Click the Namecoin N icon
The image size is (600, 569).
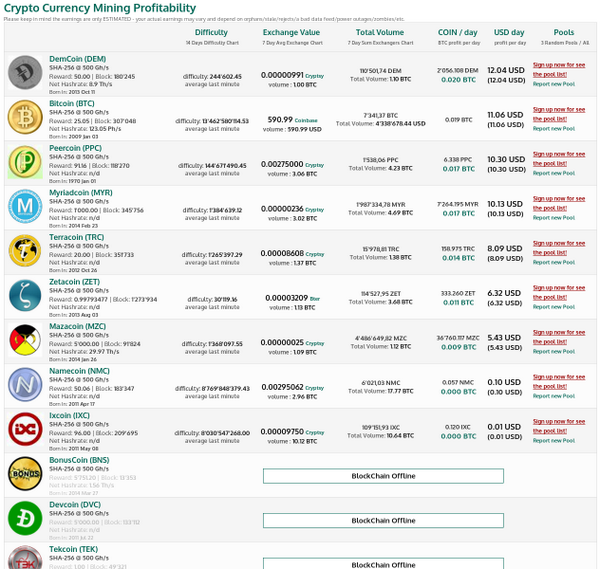[25, 385]
